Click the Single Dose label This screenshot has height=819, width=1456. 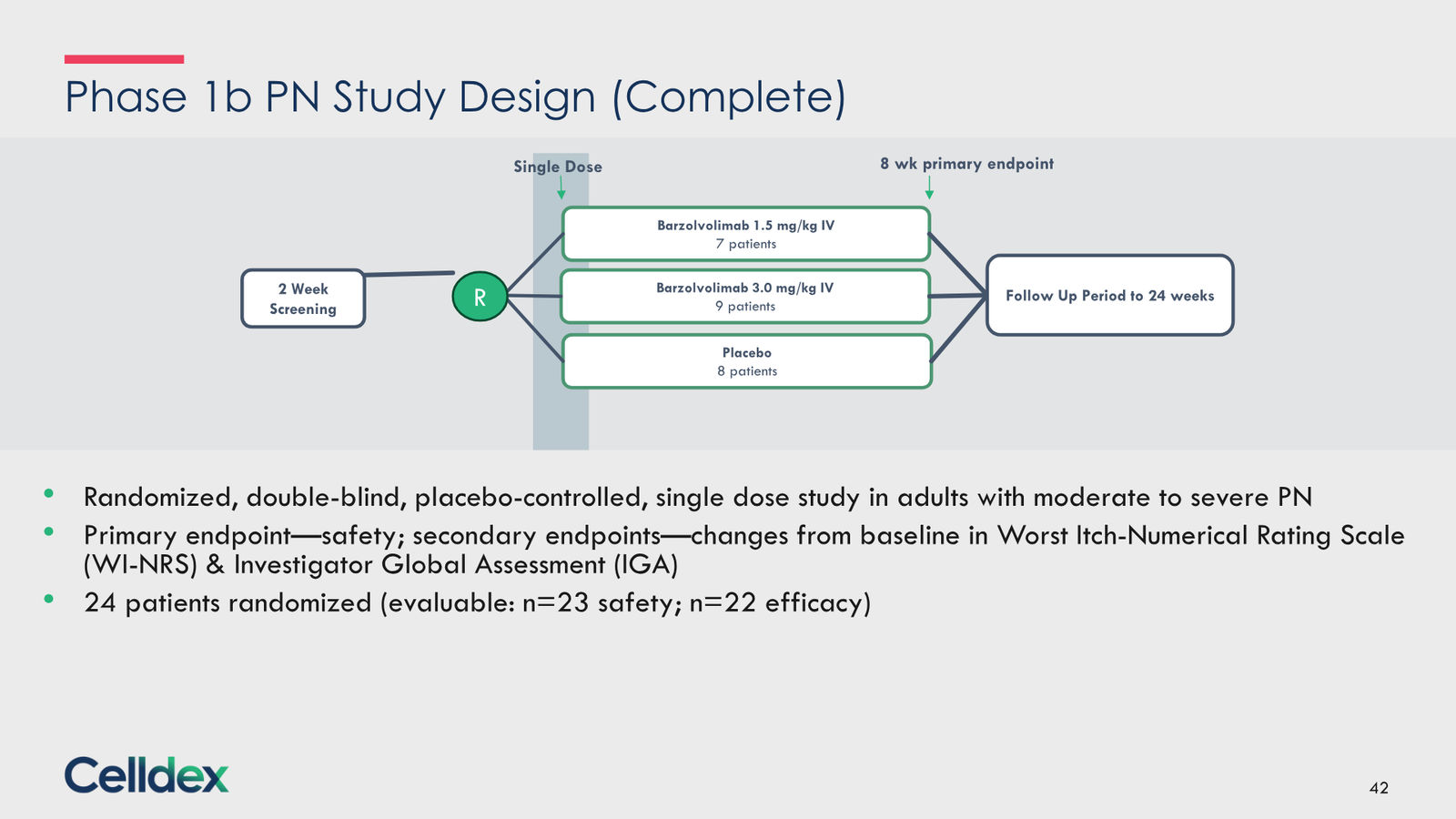[558, 167]
